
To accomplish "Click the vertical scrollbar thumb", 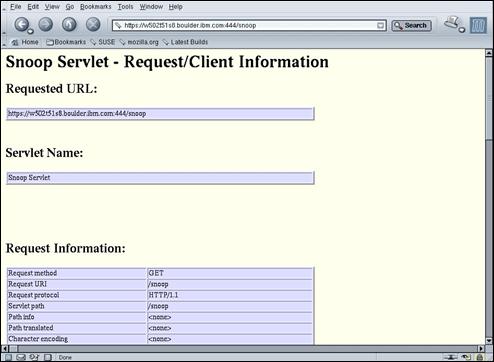I will (489, 99).
